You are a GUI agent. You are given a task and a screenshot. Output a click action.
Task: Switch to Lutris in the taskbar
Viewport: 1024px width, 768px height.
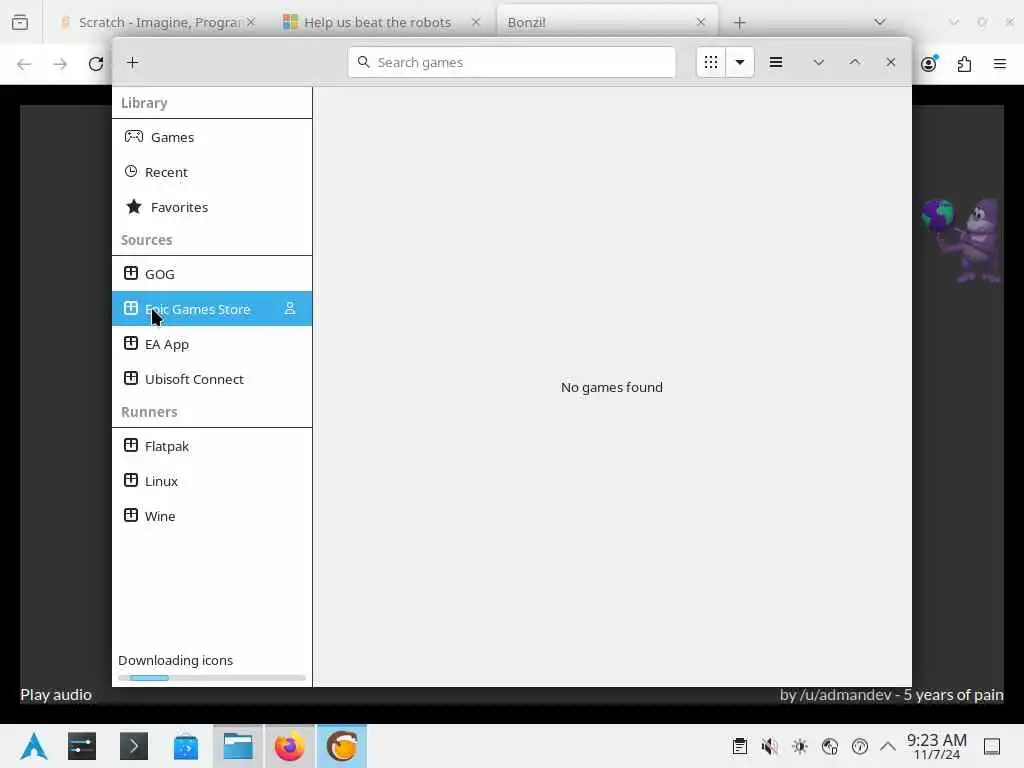[342, 746]
